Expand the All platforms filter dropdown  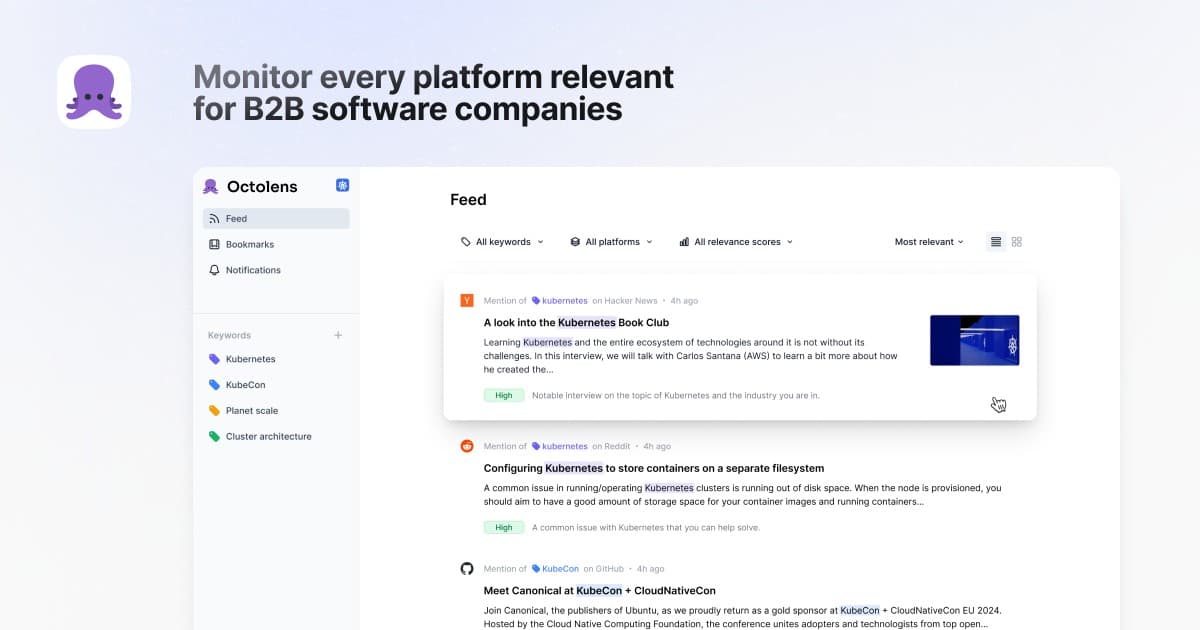pyautogui.click(x=611, y=242)
